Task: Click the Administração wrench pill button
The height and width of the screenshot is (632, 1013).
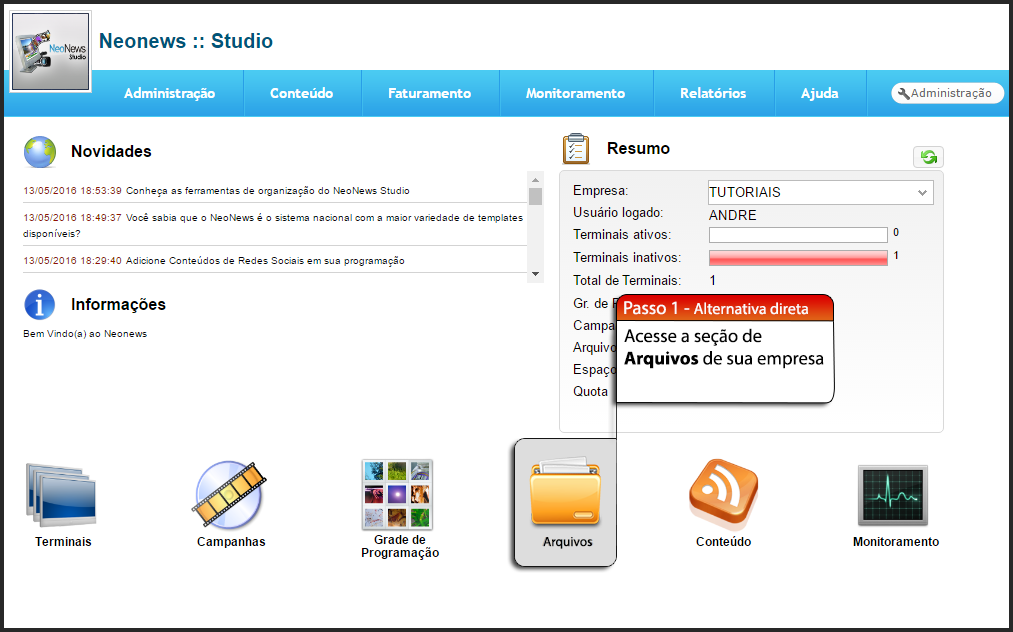Action: [947, 93]
